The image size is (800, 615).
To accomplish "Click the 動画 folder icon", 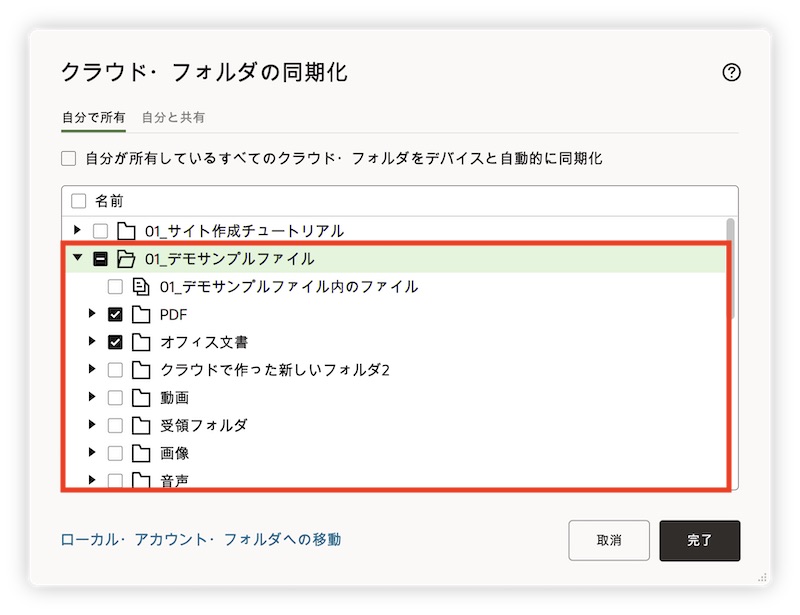I will pyautogui.click(x=141, y=398).
